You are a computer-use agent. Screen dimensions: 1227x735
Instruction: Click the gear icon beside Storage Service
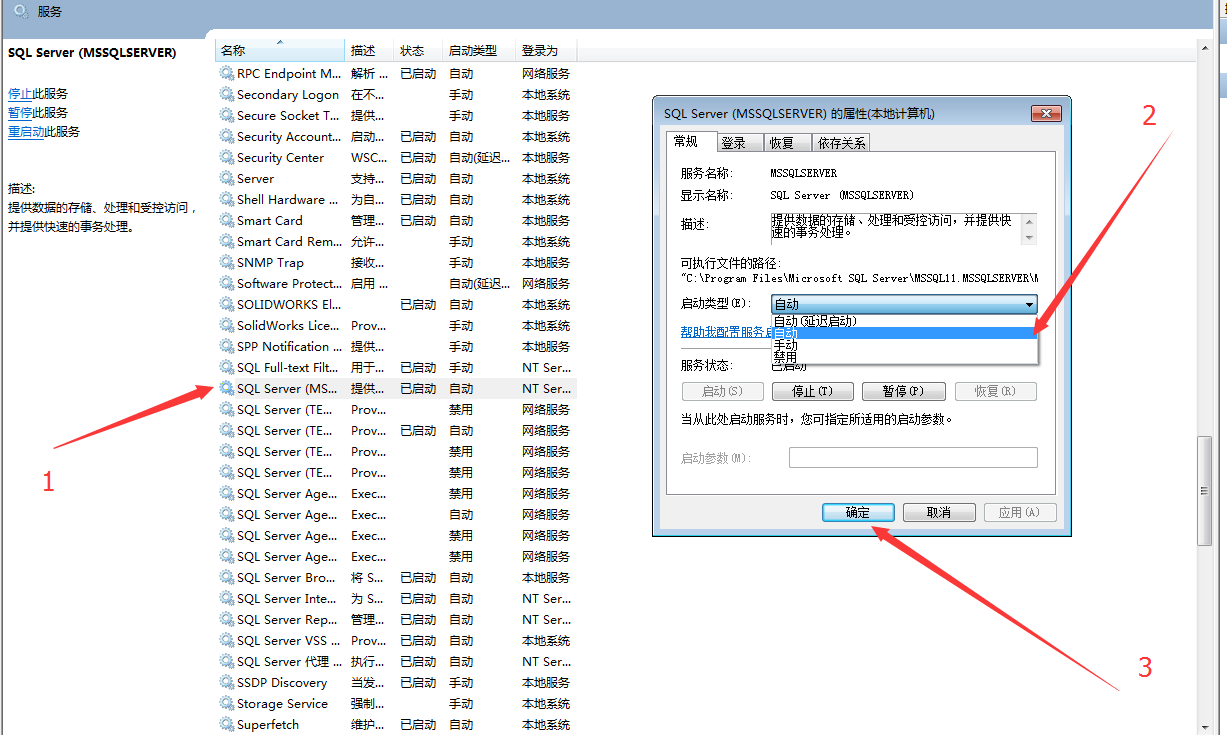coord(227,704)
